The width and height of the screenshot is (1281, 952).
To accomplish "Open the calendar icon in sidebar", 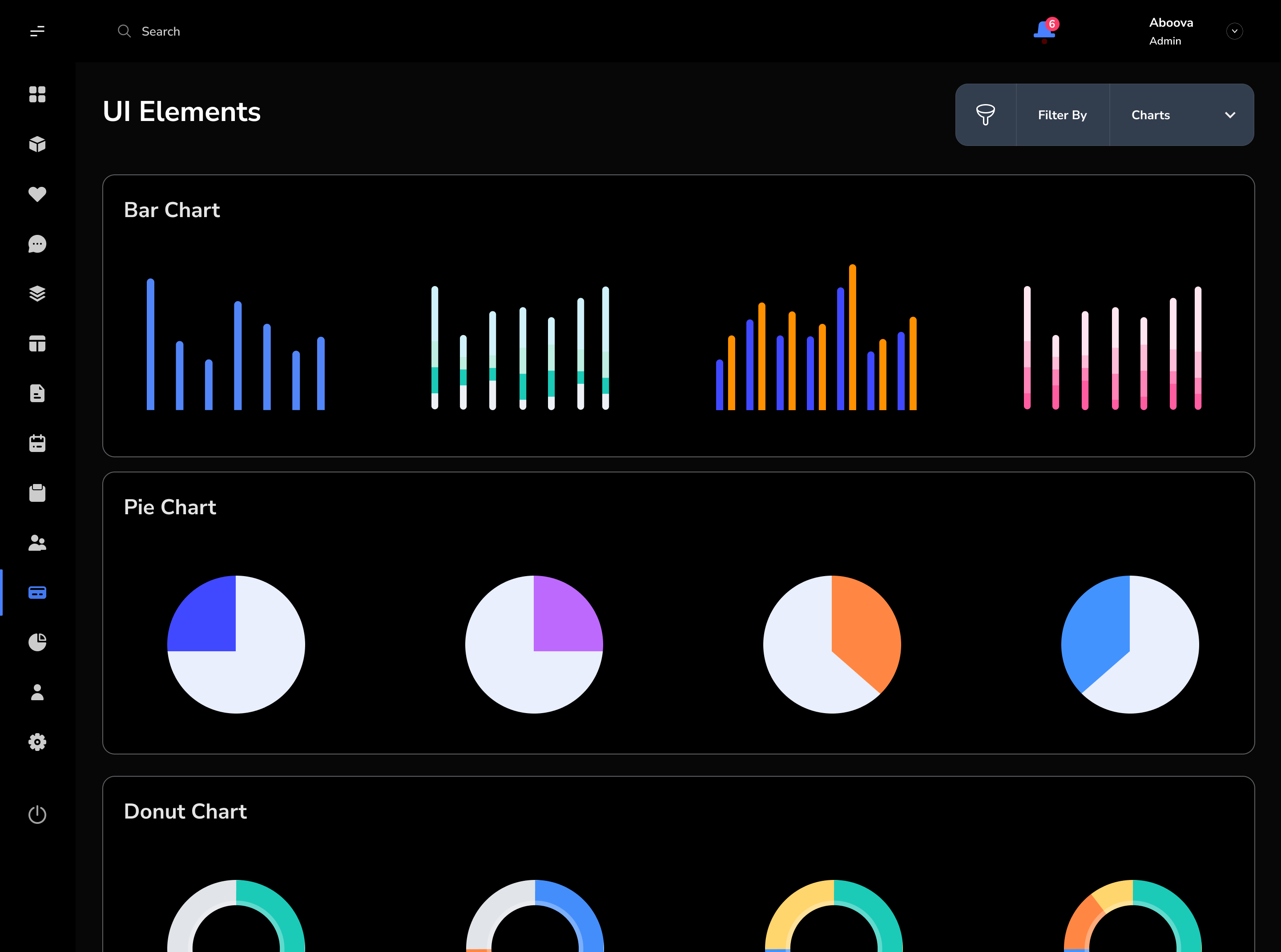I will (x=37, y=443).
